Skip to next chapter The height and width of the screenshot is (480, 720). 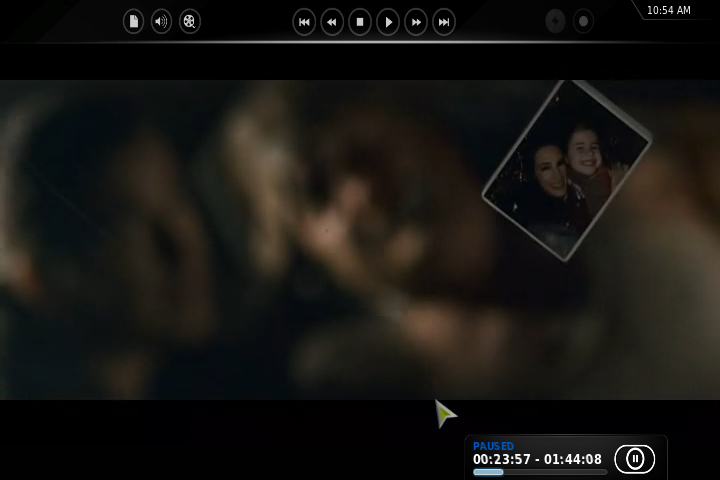click(444, 22)
